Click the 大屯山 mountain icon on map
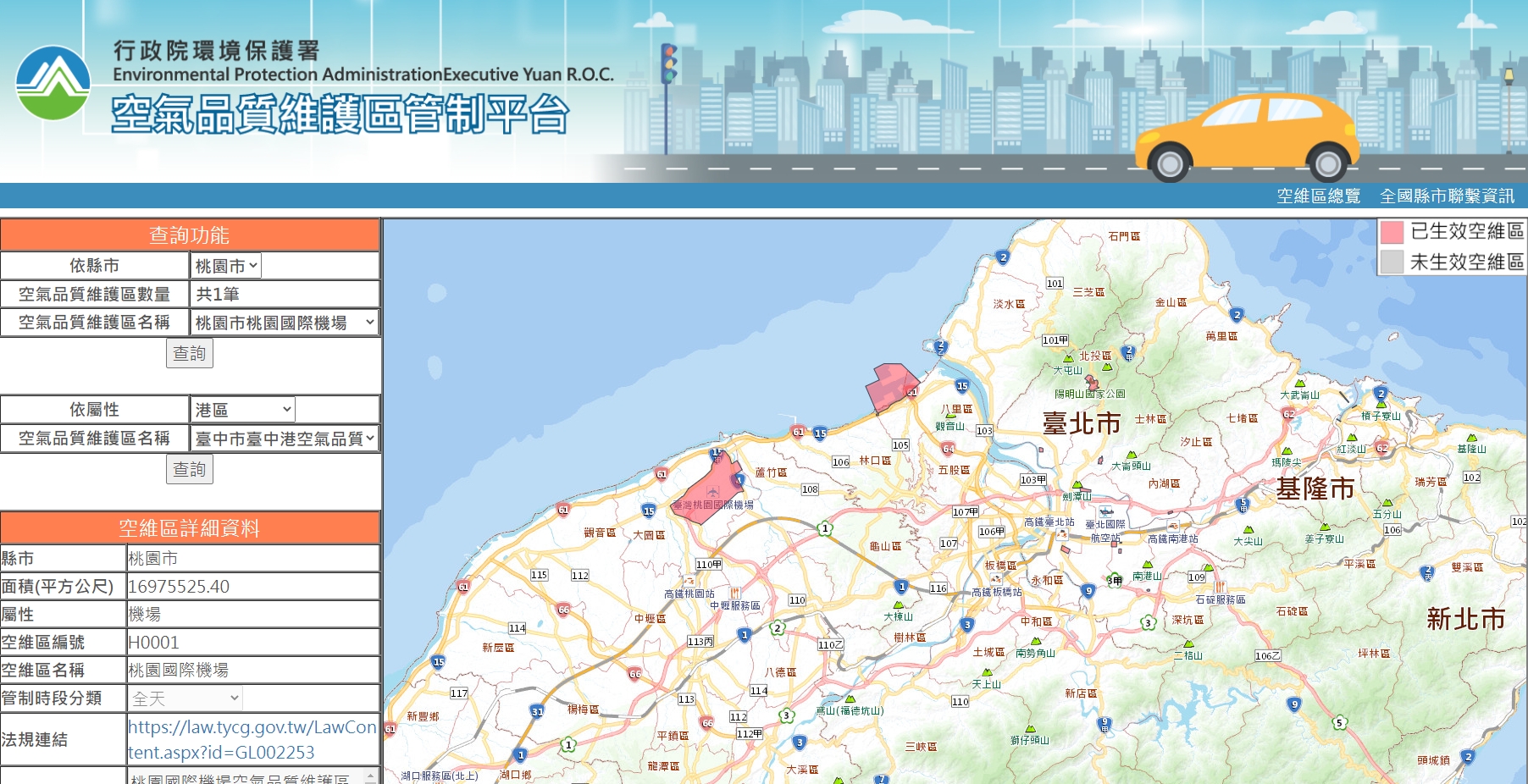This screenshot has width=1528, height=784. tap(1068, 359)
